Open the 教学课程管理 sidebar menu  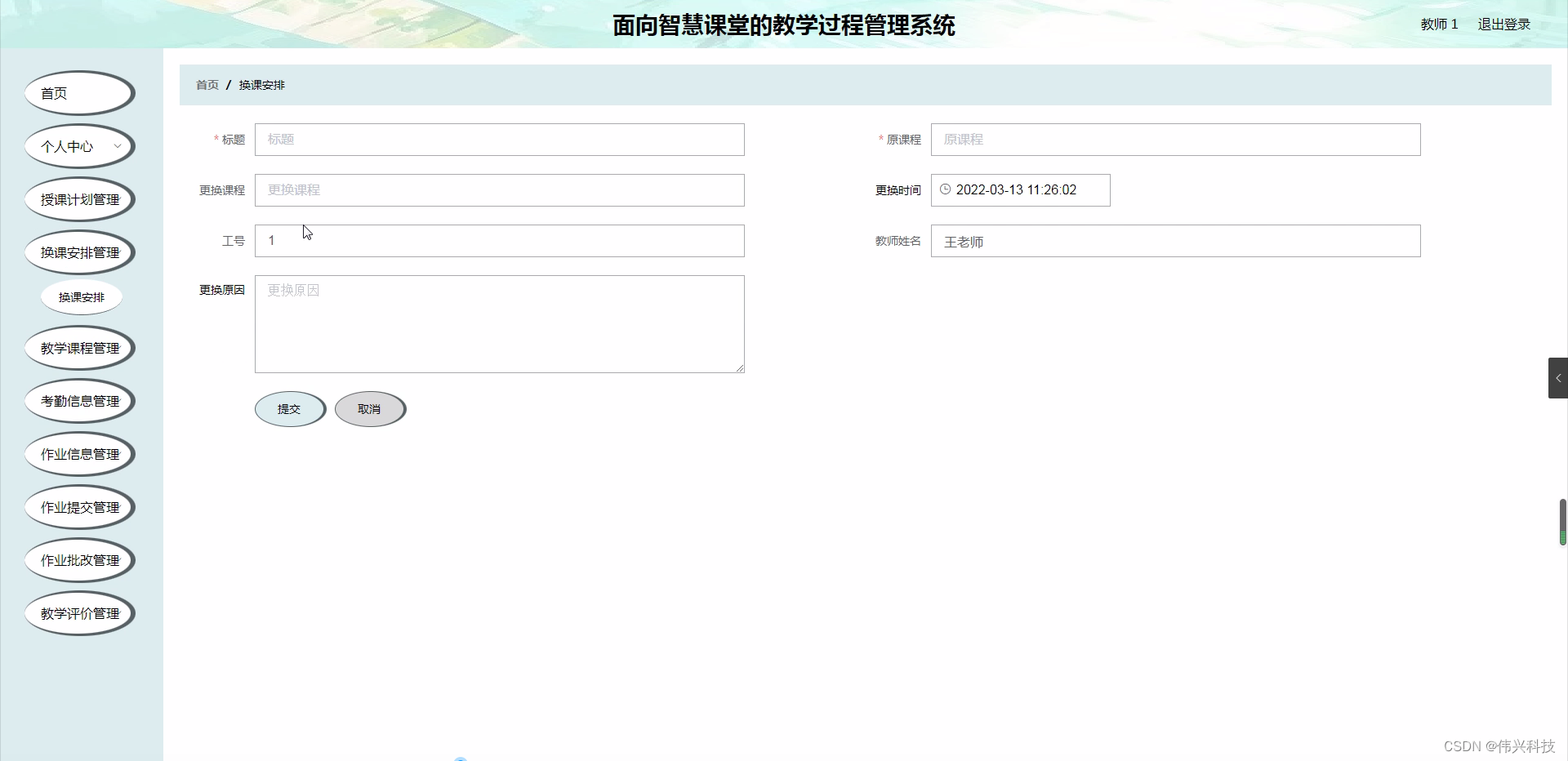[x=79, y=347]
